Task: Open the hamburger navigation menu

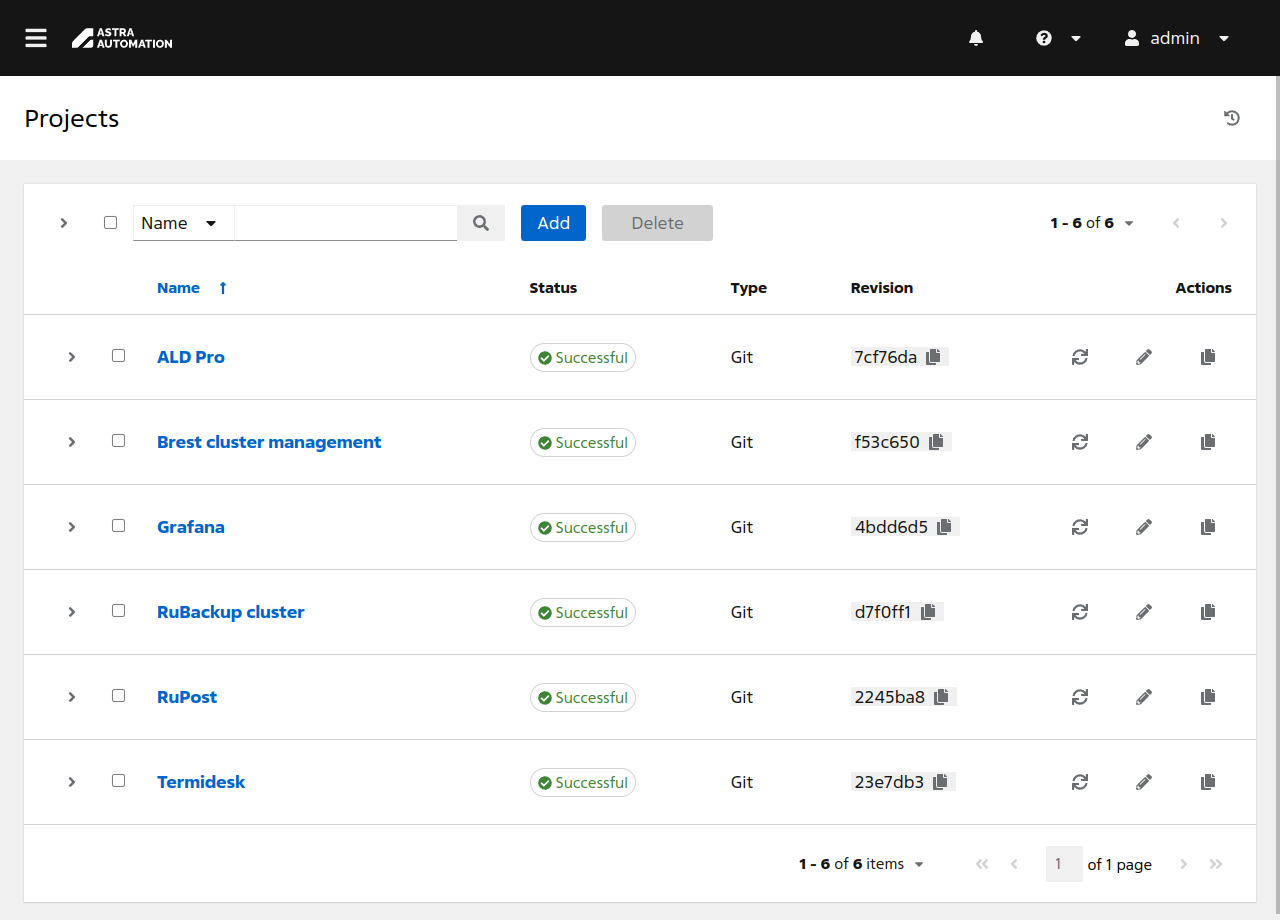Action: coord(36,38)
